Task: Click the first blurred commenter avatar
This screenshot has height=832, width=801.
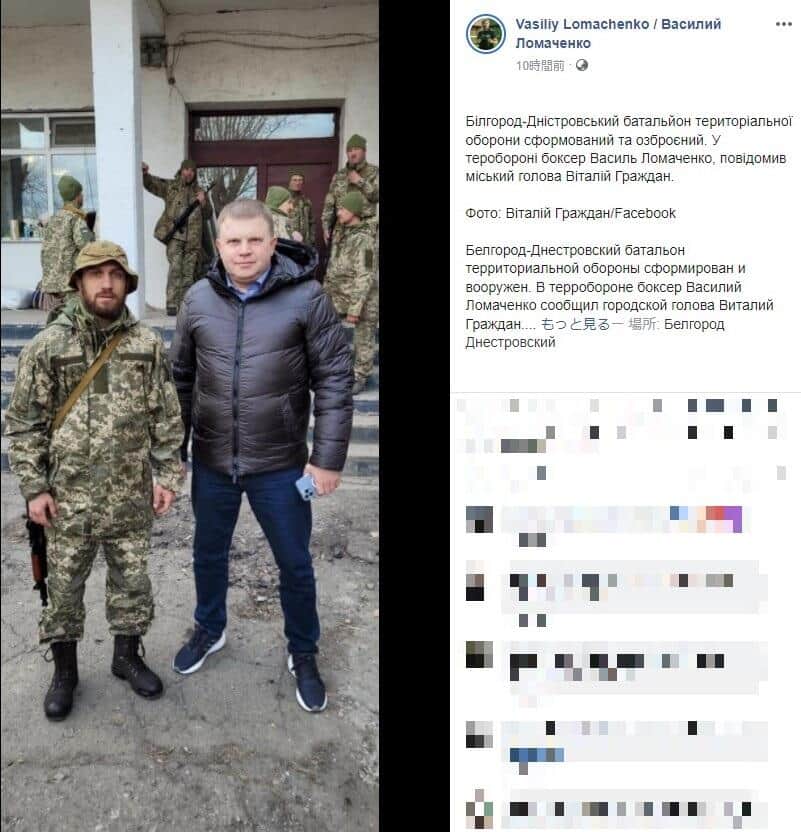Action: [x=479, y=519]
